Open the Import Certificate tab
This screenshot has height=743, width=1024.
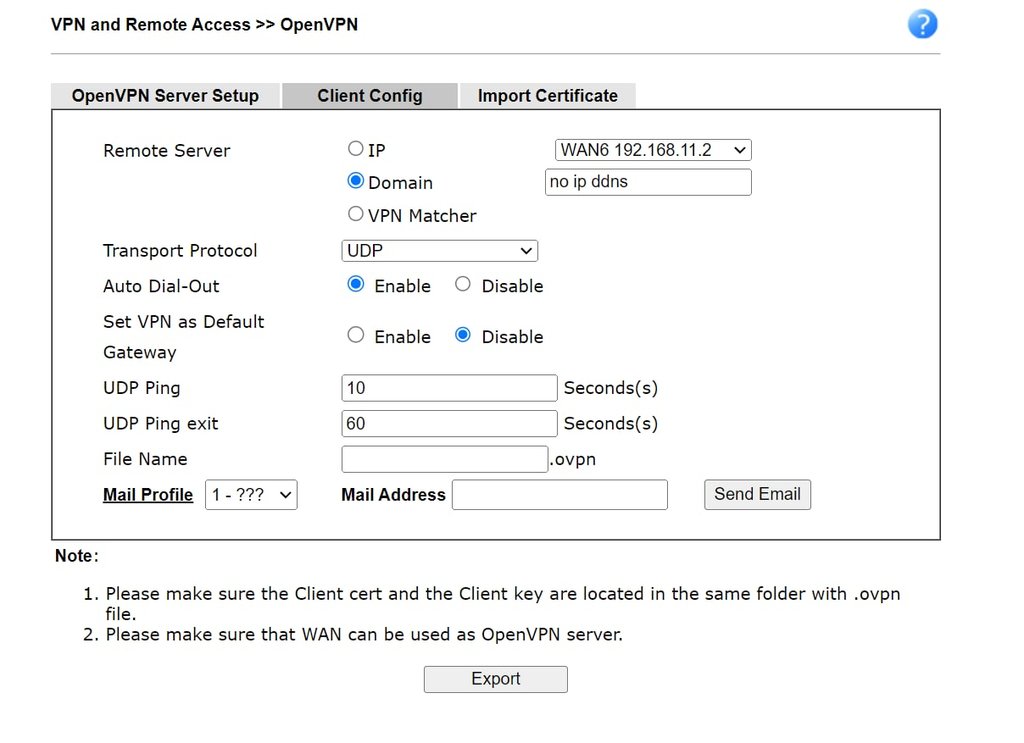coord(547,96)
